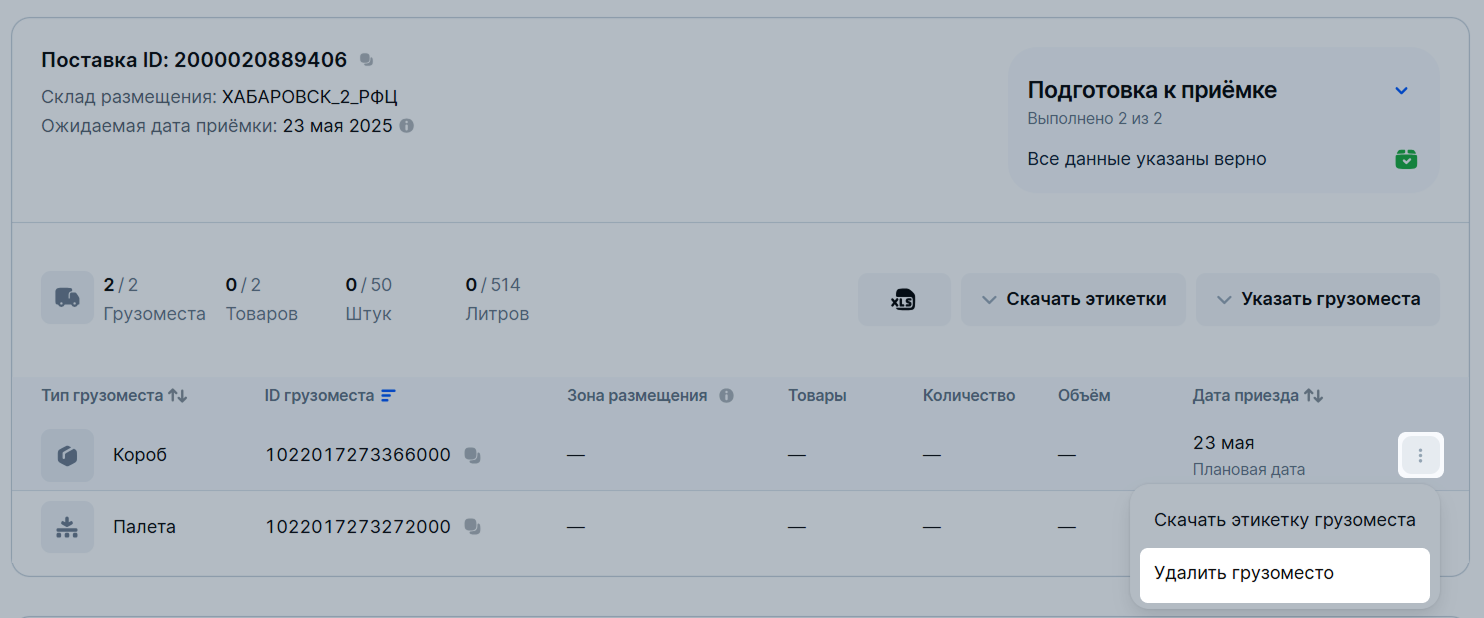Screen dimensions: 1484x618
Task: Click the Литров counter label
Action: pyautogui.click(x=497, y=314)
